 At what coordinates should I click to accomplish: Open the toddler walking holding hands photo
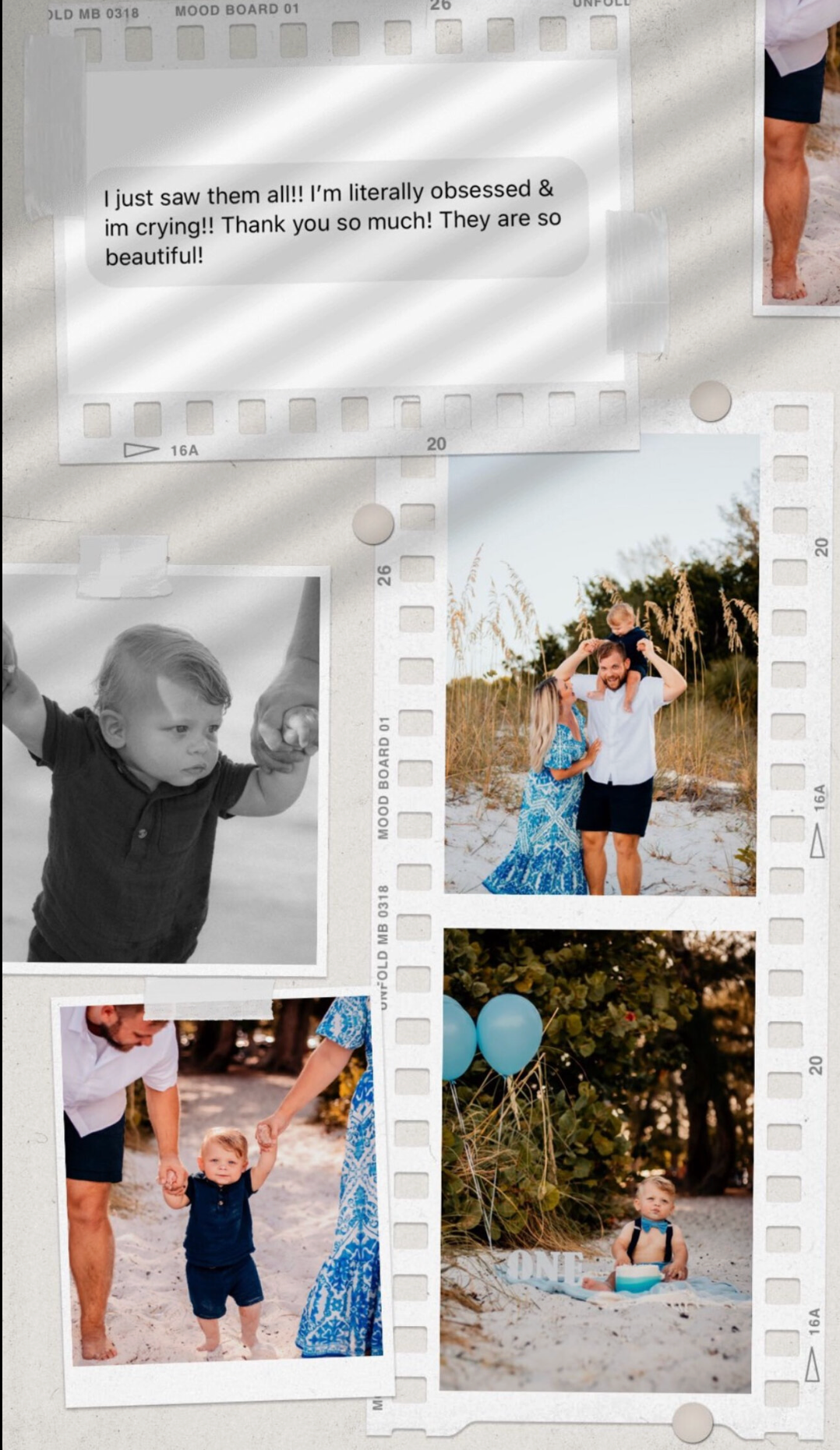pyautogui.click(x=224, y=1181)
